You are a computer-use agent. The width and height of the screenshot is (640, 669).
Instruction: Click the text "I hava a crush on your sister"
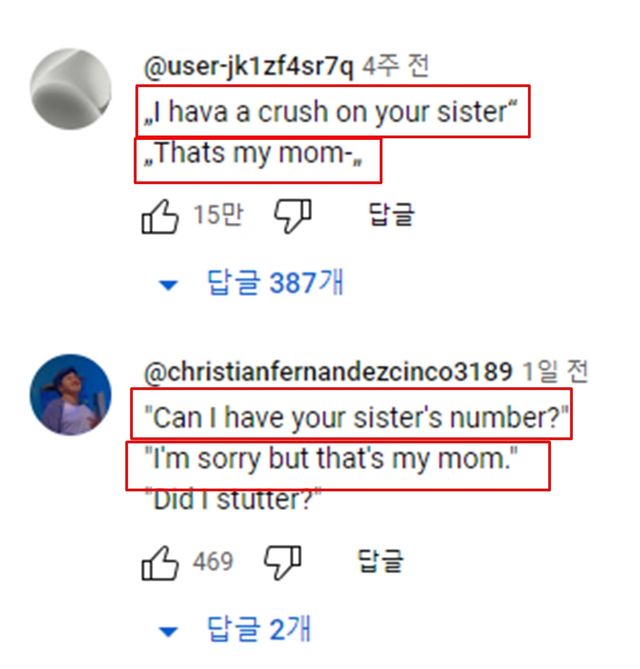point(330,113)
